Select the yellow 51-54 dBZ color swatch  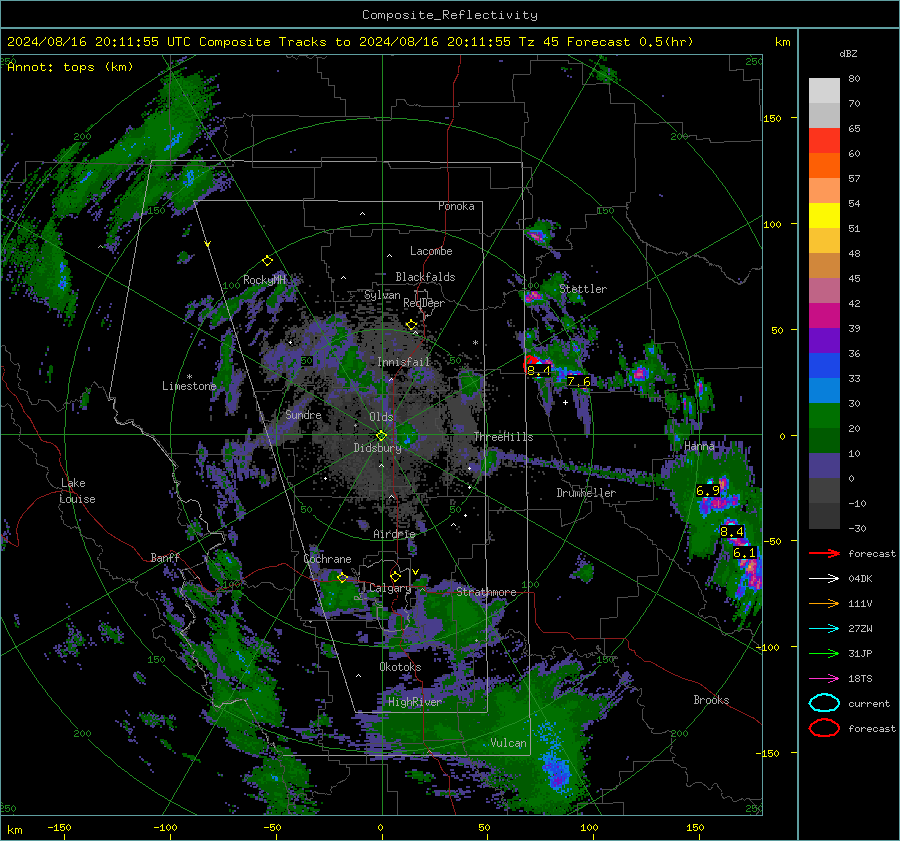coord(824,216)
